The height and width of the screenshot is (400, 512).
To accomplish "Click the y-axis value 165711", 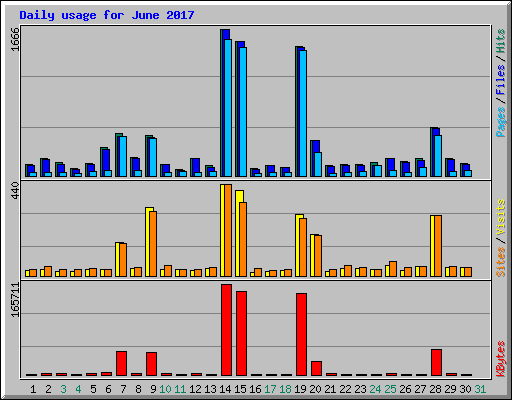I will [x=15, y=300].
